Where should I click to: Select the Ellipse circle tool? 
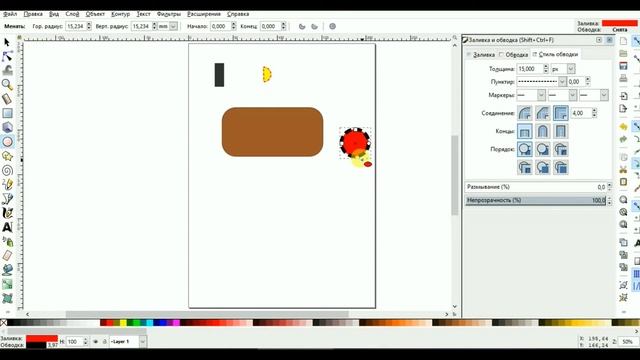pos(7,142)
